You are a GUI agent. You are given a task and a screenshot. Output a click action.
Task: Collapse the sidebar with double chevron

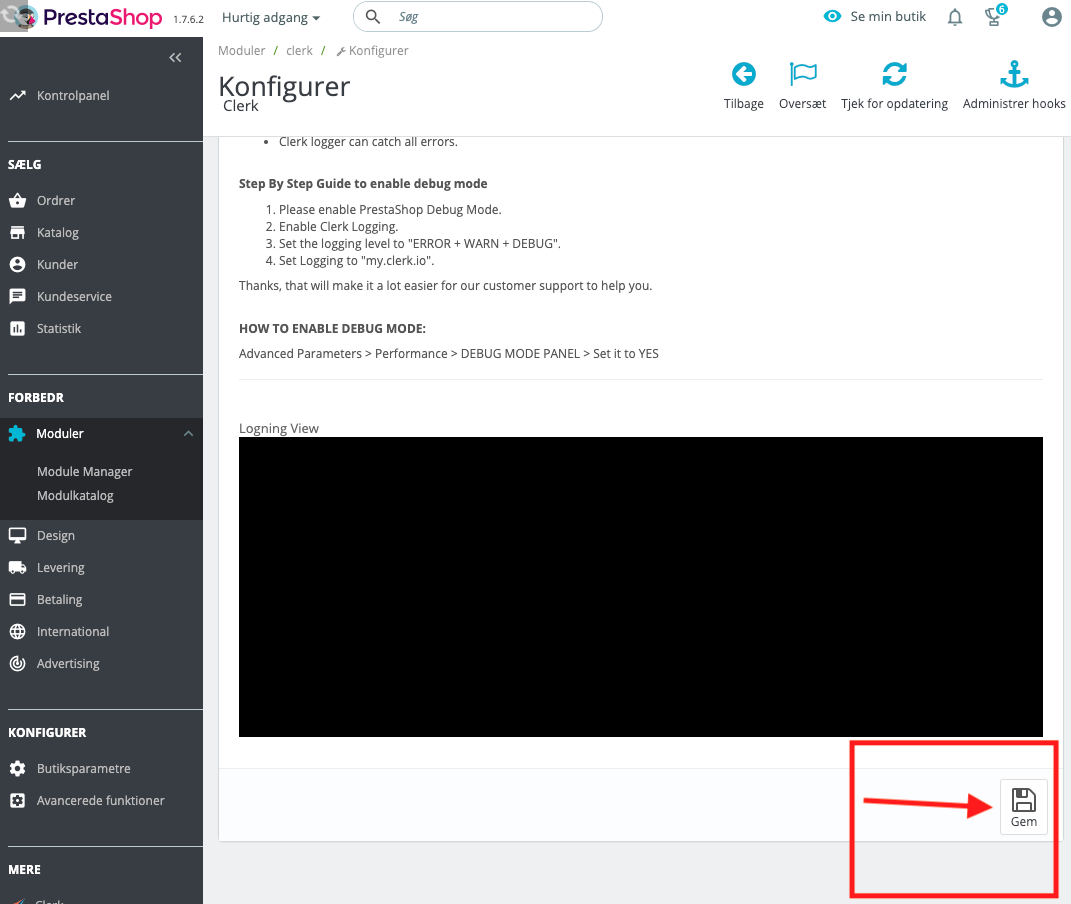click(x=175, y=58)
